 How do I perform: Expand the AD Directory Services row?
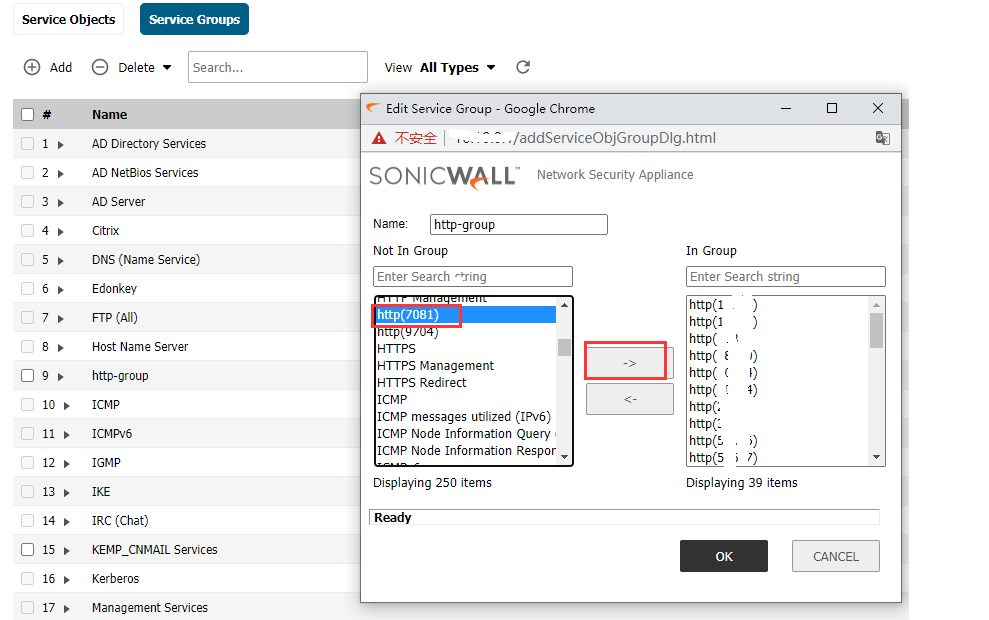click(x=61, y=145)
